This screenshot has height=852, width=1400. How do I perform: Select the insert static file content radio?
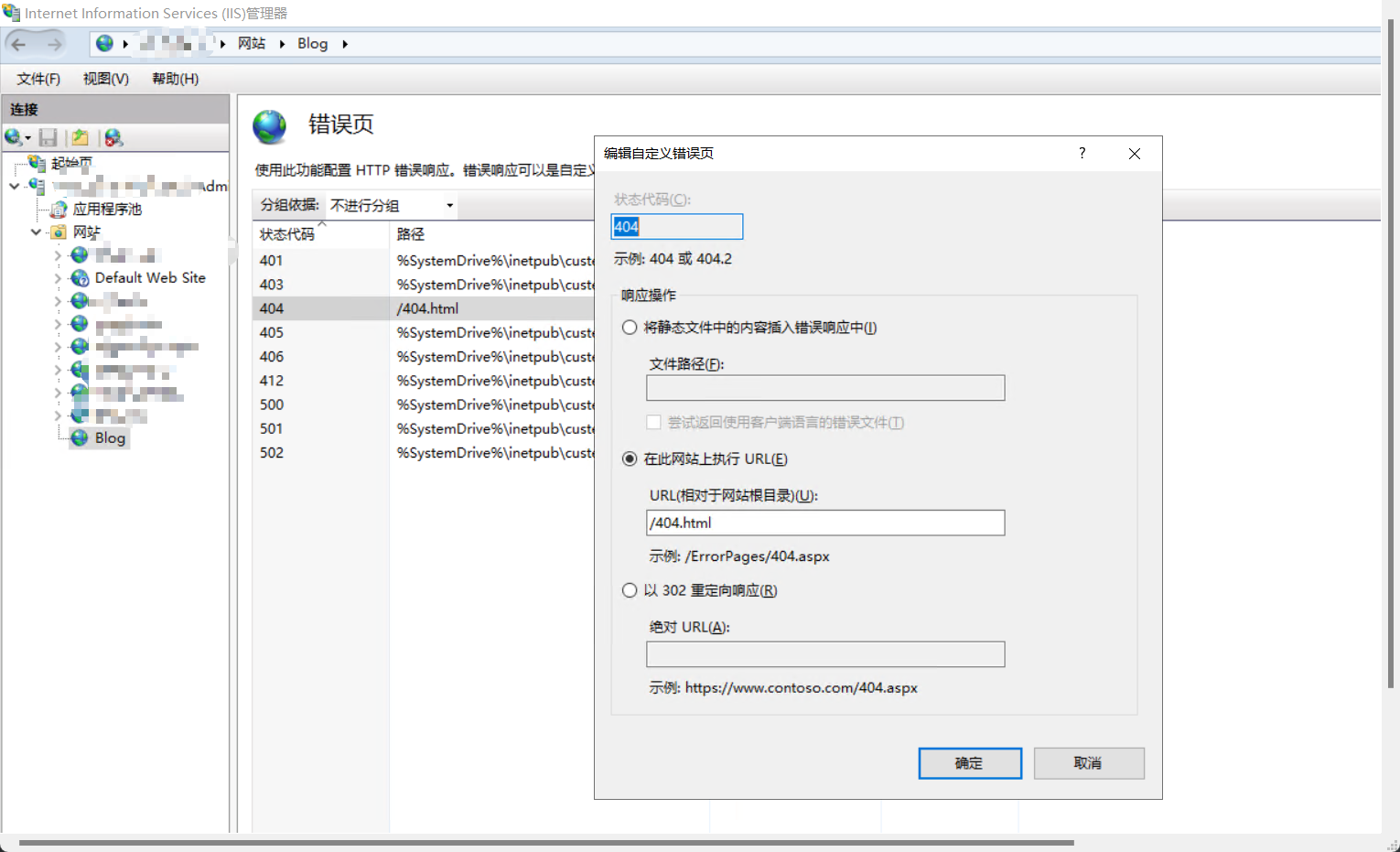click(630, 328)
